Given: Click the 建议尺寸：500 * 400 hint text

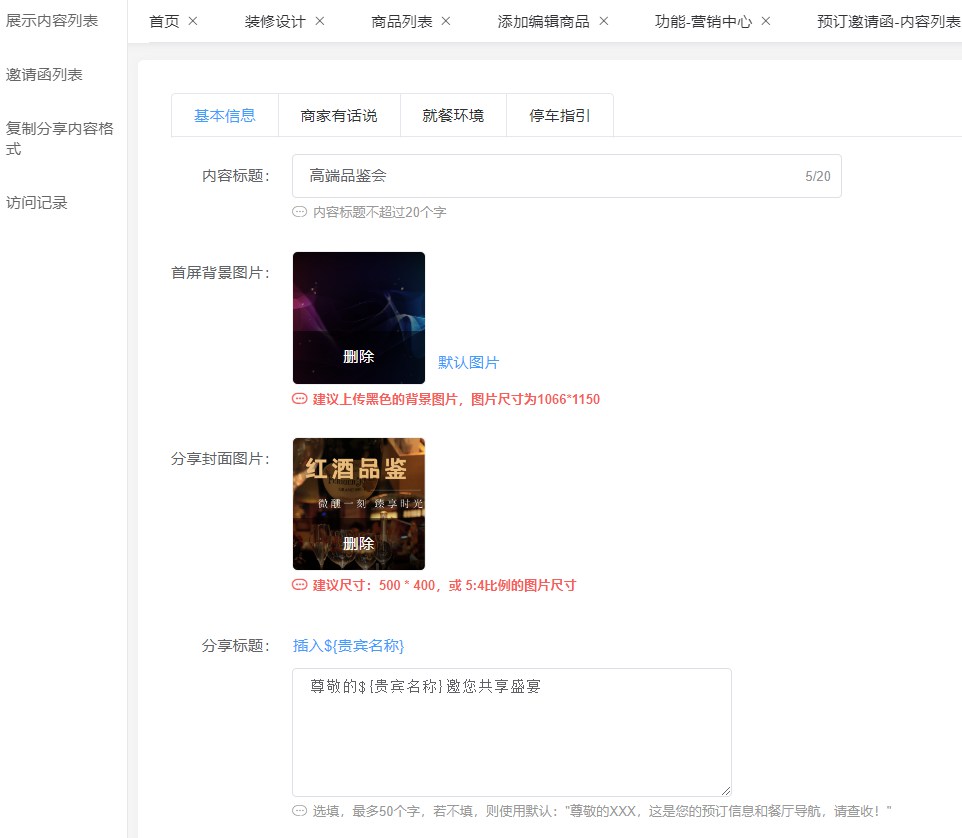Looking at the screenshot, I should tap(444, 585).
